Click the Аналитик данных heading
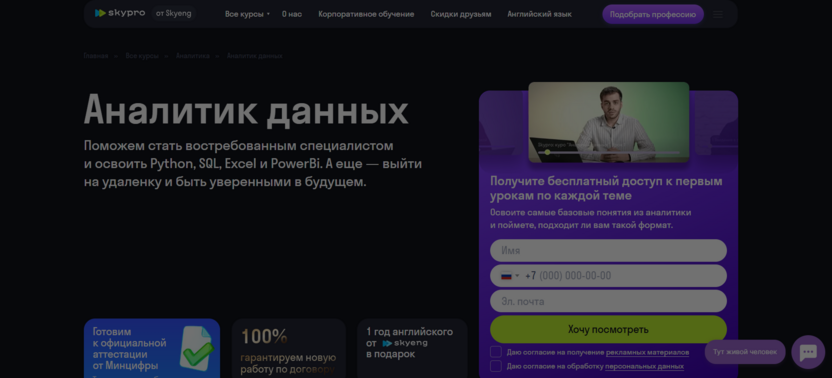 coord(246,110)
